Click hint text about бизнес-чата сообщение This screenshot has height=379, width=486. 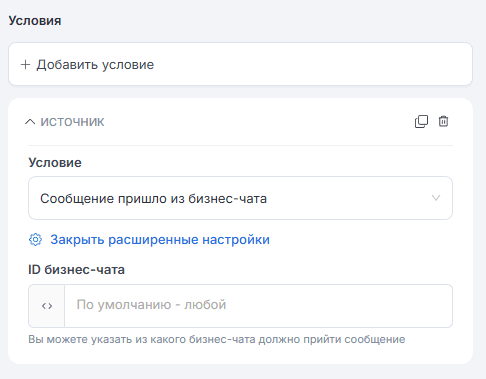pos(217,339)
